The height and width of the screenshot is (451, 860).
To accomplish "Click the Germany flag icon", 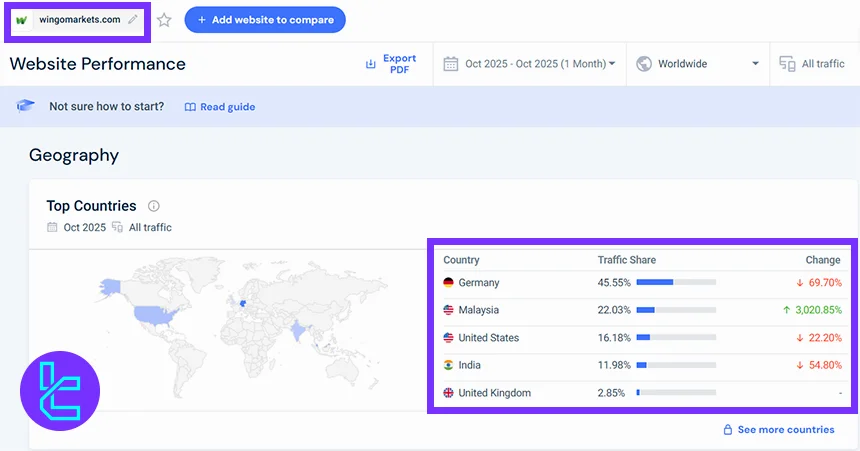I will [x=448, y=283].
